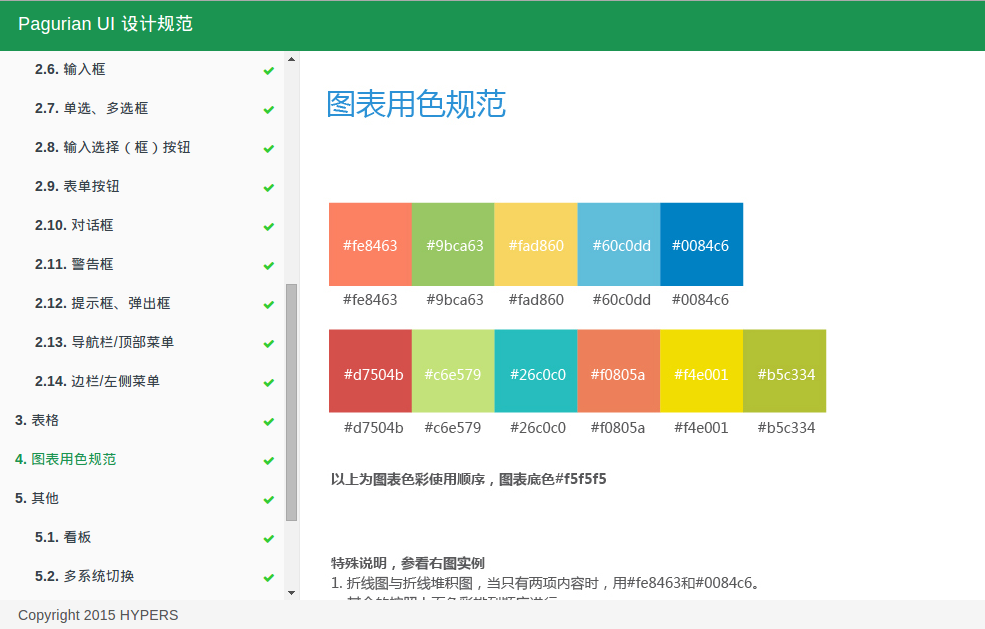Click checkmark icon beside 2.13. 导航栏/顶部菜单
Screen dimensions: 985x629
click(x=269, y=343)
